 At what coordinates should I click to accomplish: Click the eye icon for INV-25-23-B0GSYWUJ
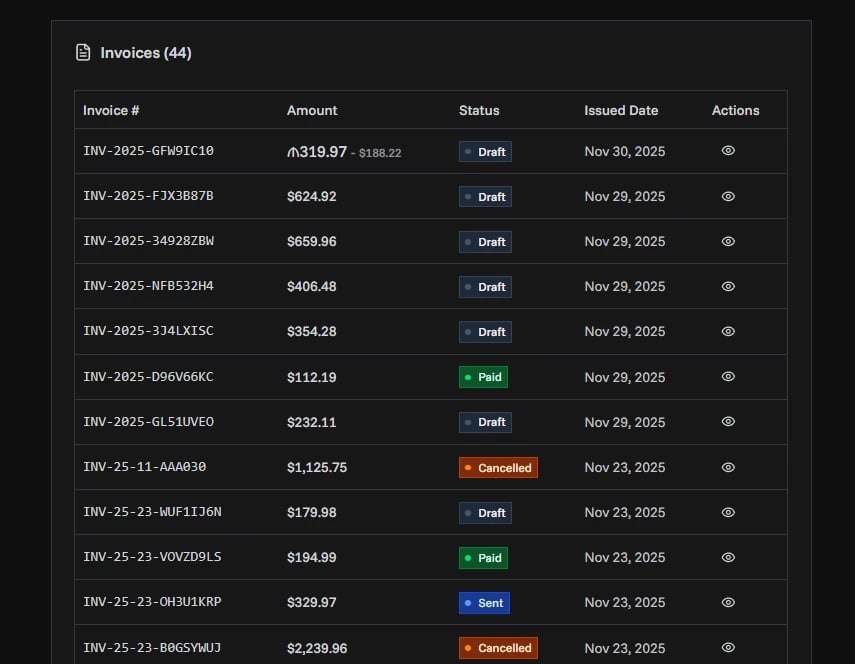727,648
